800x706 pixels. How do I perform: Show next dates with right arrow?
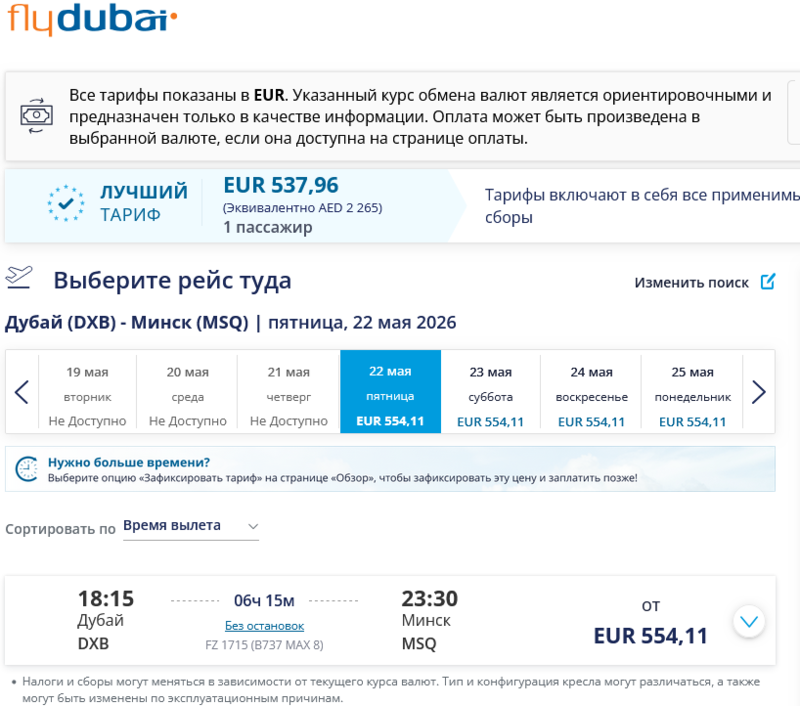click(x=758, y=392)
